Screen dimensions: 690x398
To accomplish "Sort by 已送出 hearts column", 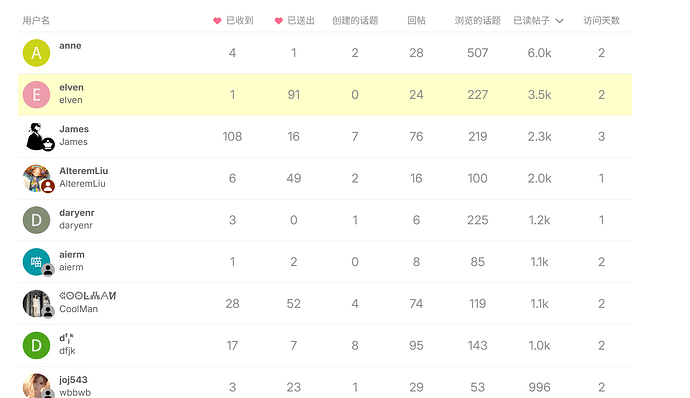I will (294, 21).
